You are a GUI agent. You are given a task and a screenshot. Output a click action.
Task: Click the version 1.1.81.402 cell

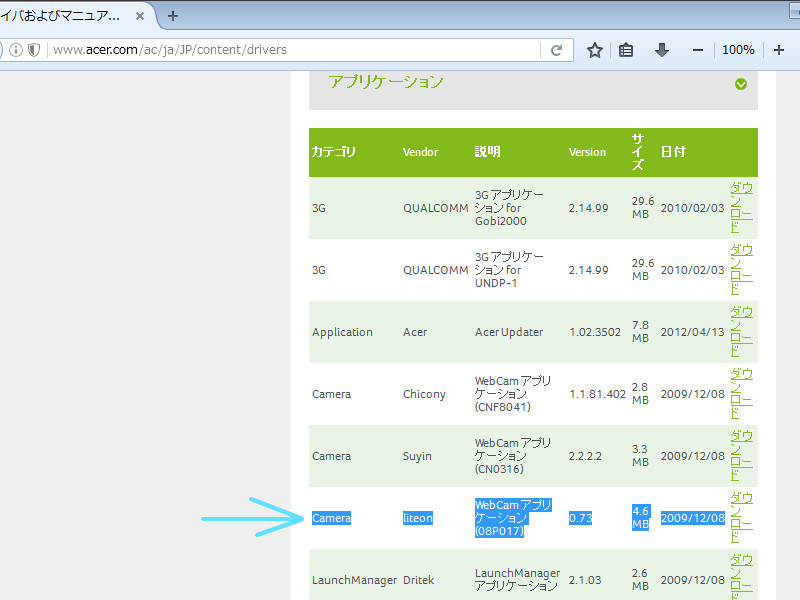(x=597, y=394)
